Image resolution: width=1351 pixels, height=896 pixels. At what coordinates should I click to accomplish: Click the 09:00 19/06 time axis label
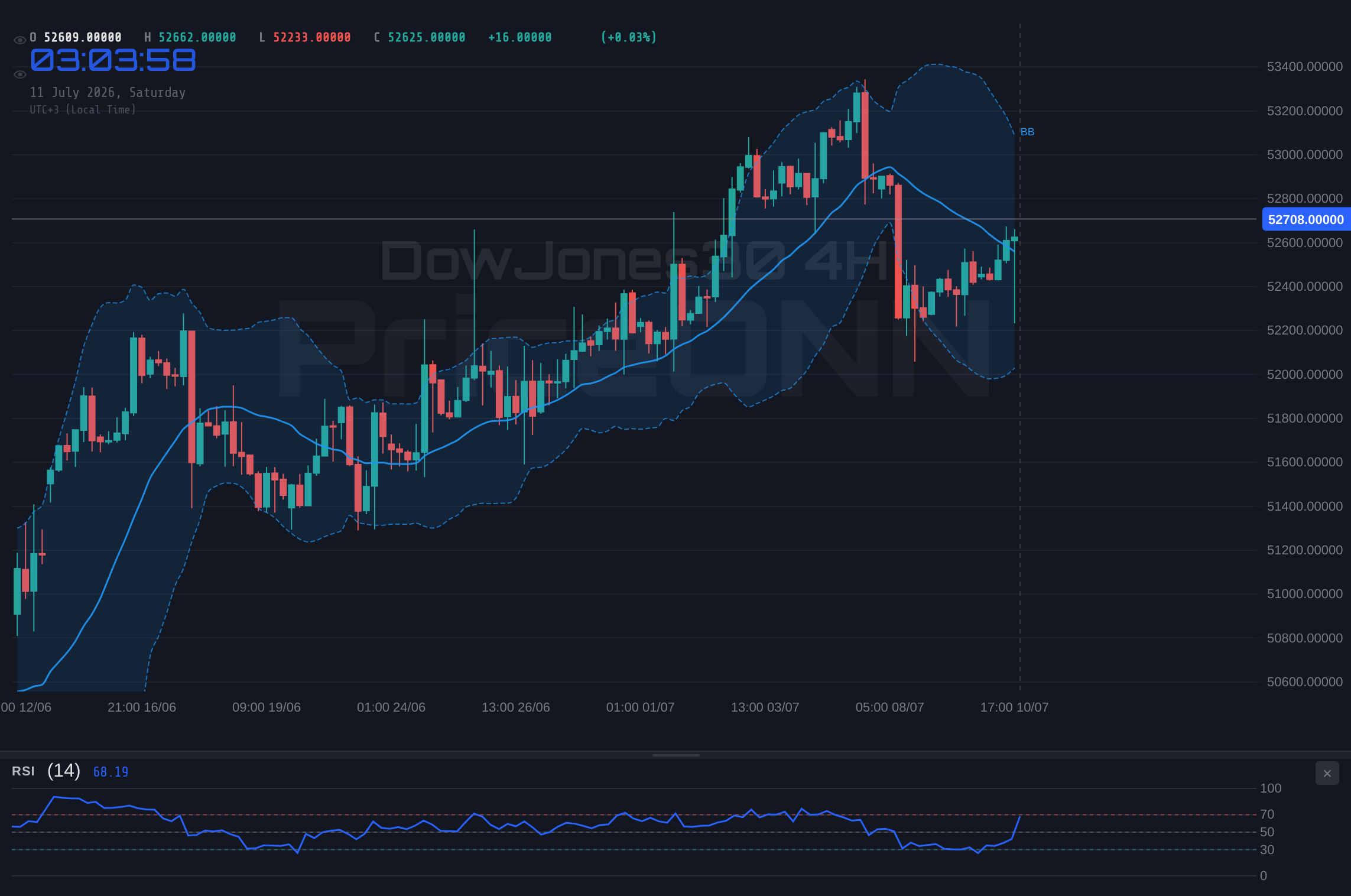266,707
